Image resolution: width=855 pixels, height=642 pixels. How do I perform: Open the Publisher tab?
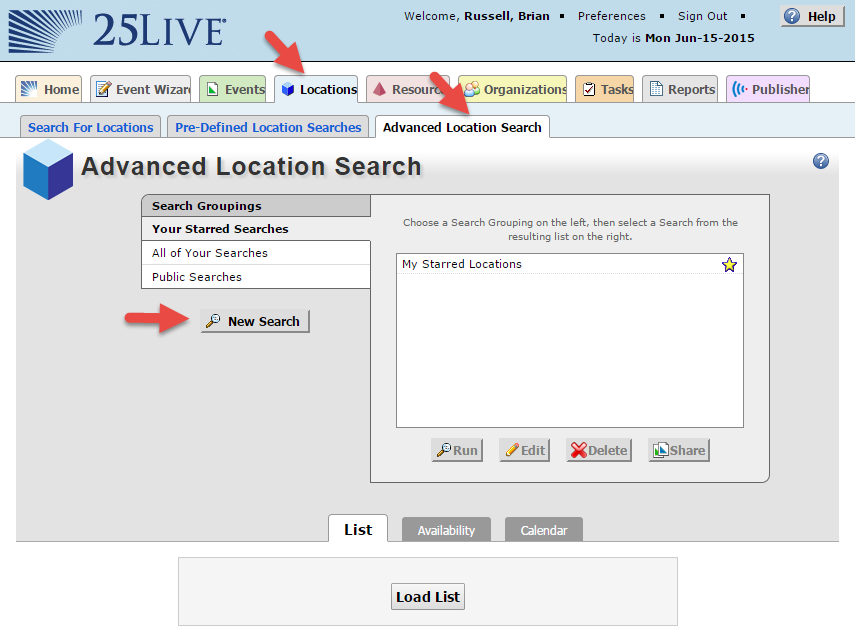coord(768,89)
